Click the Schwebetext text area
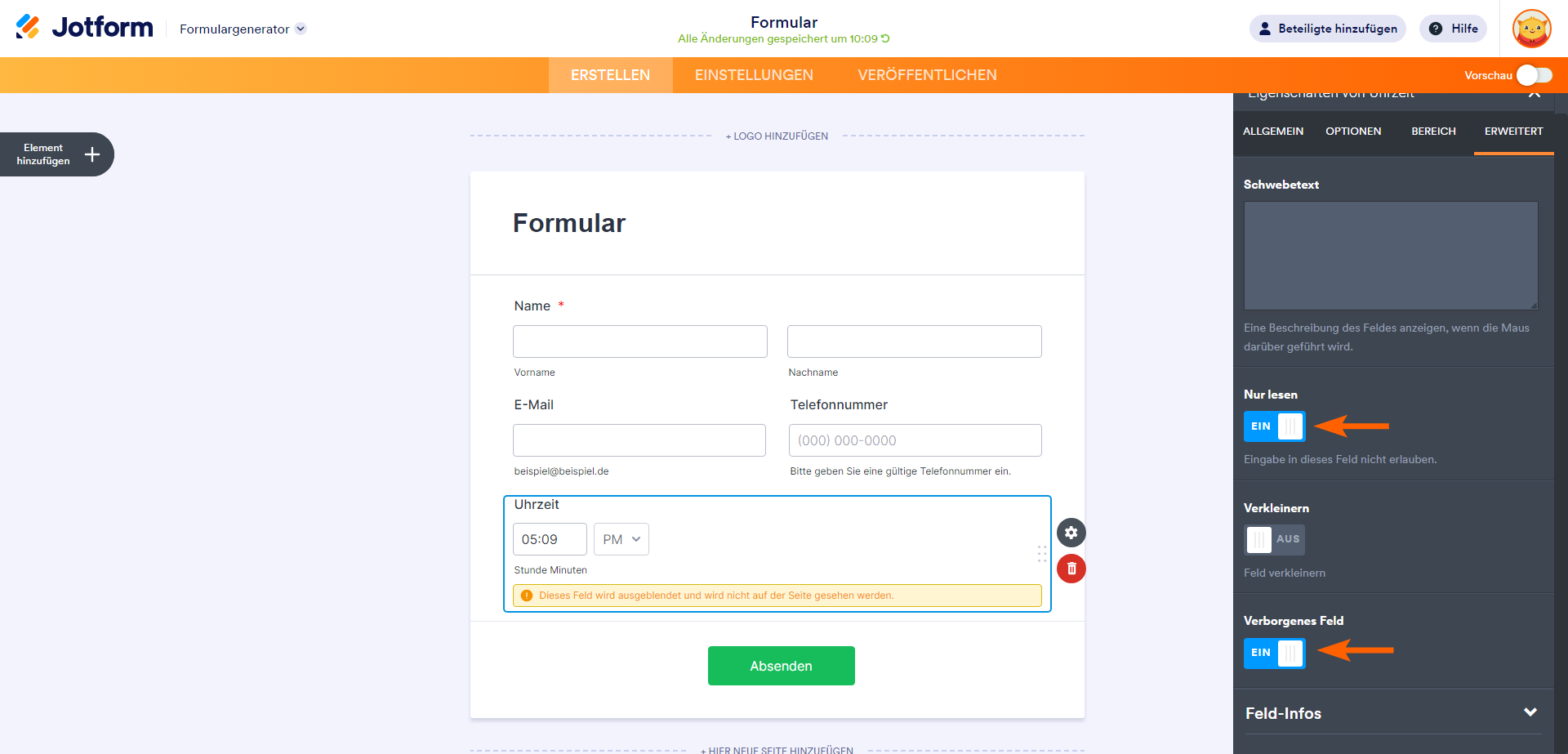This screenshot has height=754, width=1568. 1390,255
